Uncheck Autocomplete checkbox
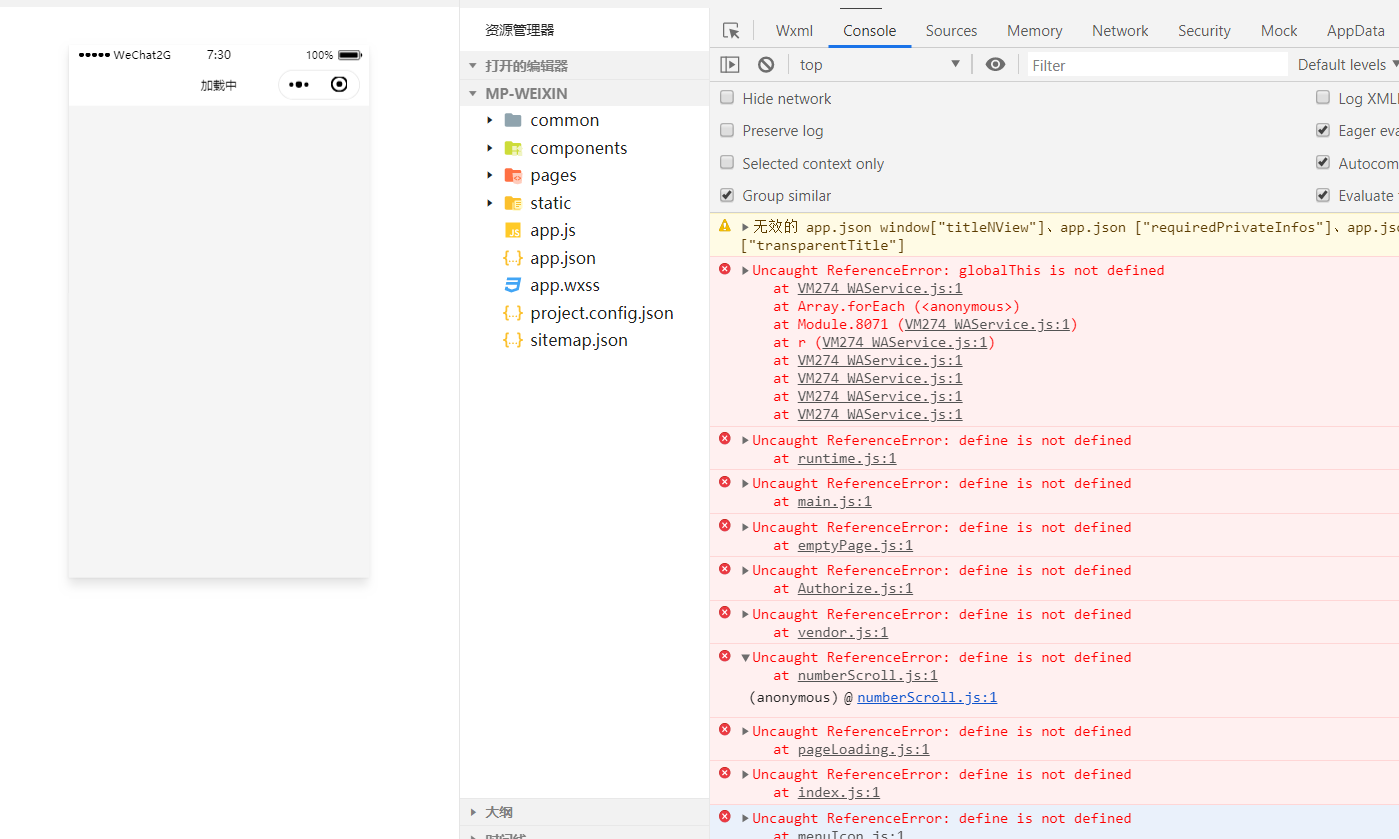The width and height of the screenshot is (1399, 839). tap(1323, 163)
